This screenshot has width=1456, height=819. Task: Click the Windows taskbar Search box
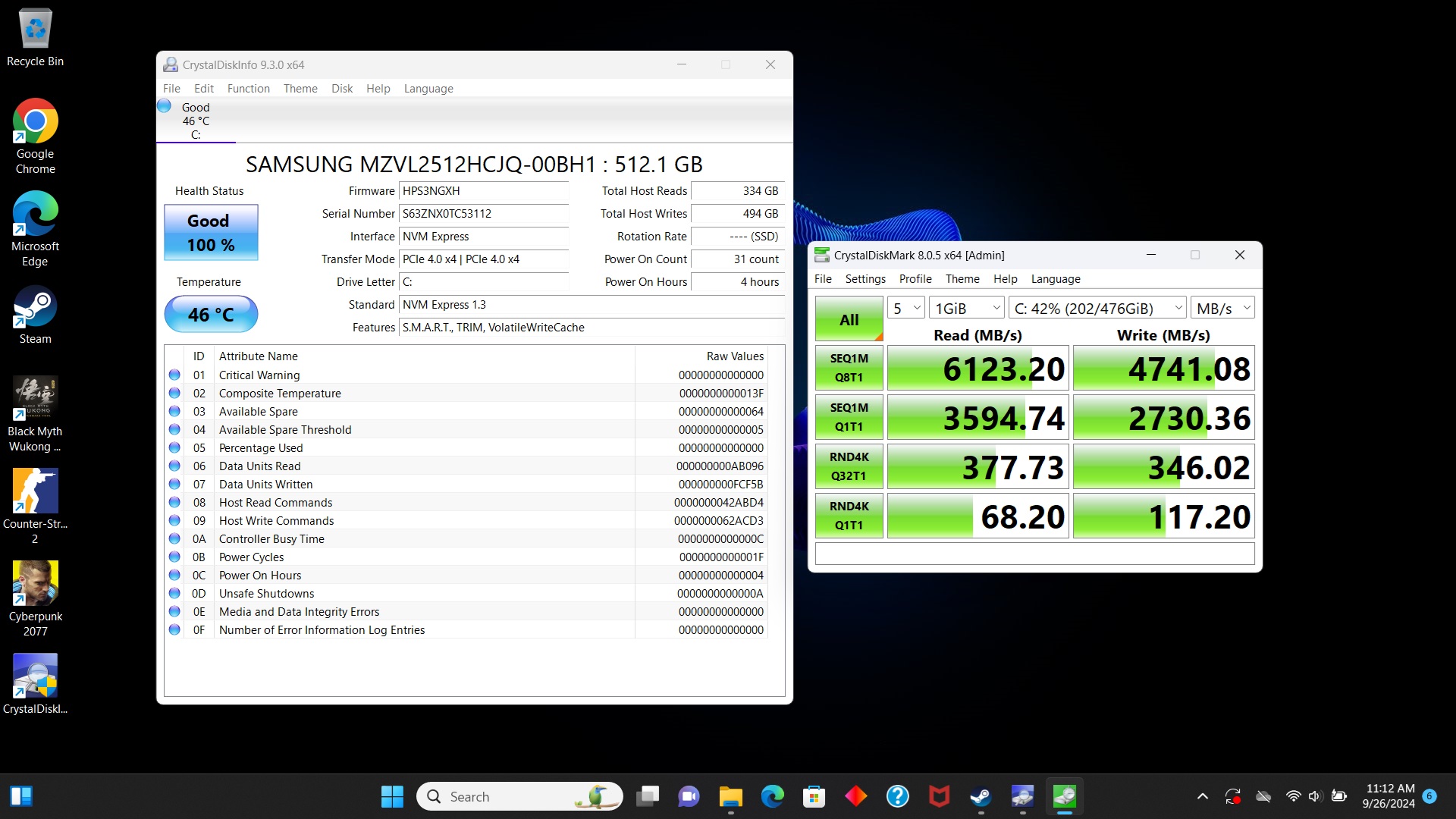(x=519, y=796)
